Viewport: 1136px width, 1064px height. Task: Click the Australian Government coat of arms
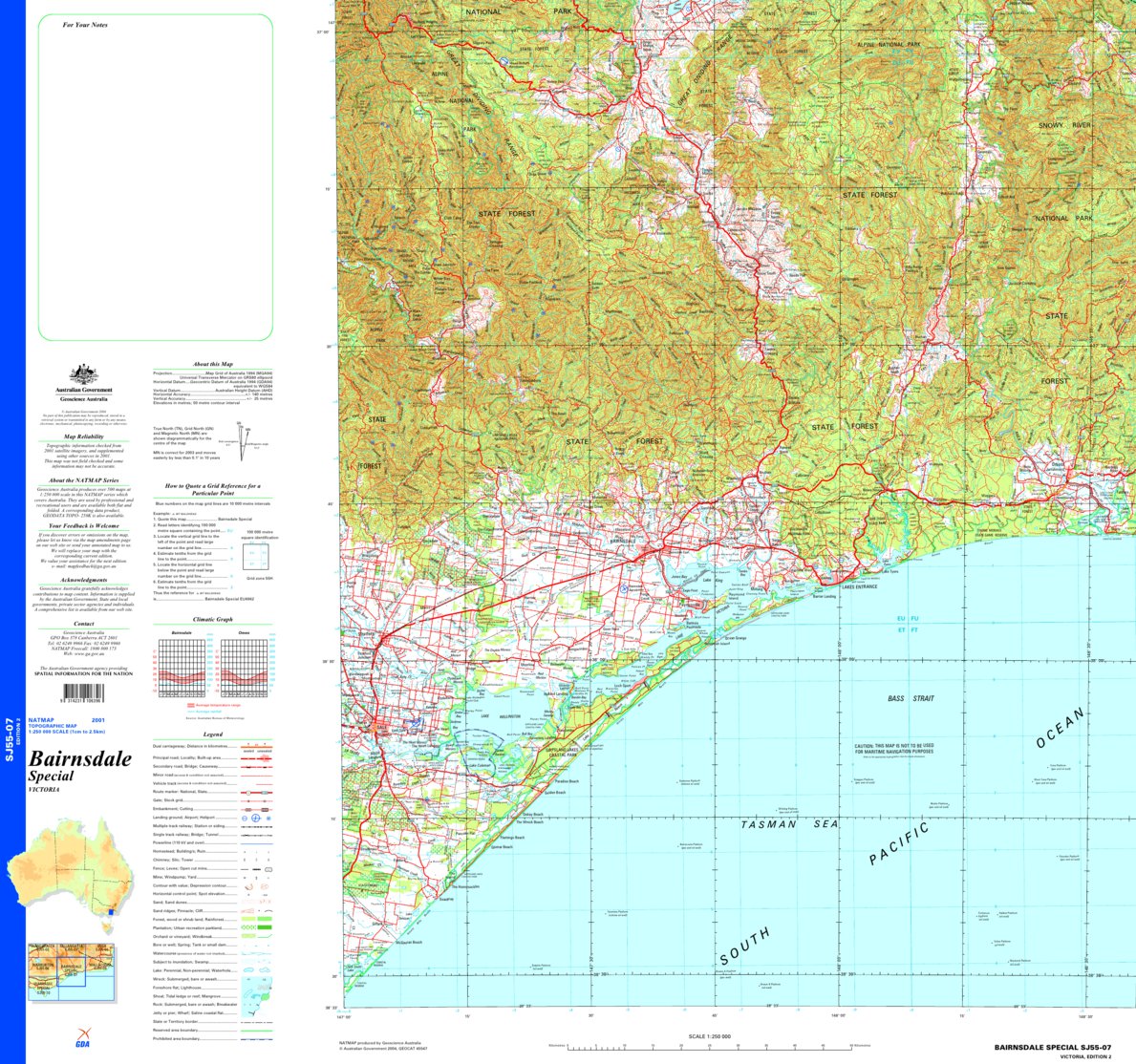pyautogui.click(x=84, y=375)
